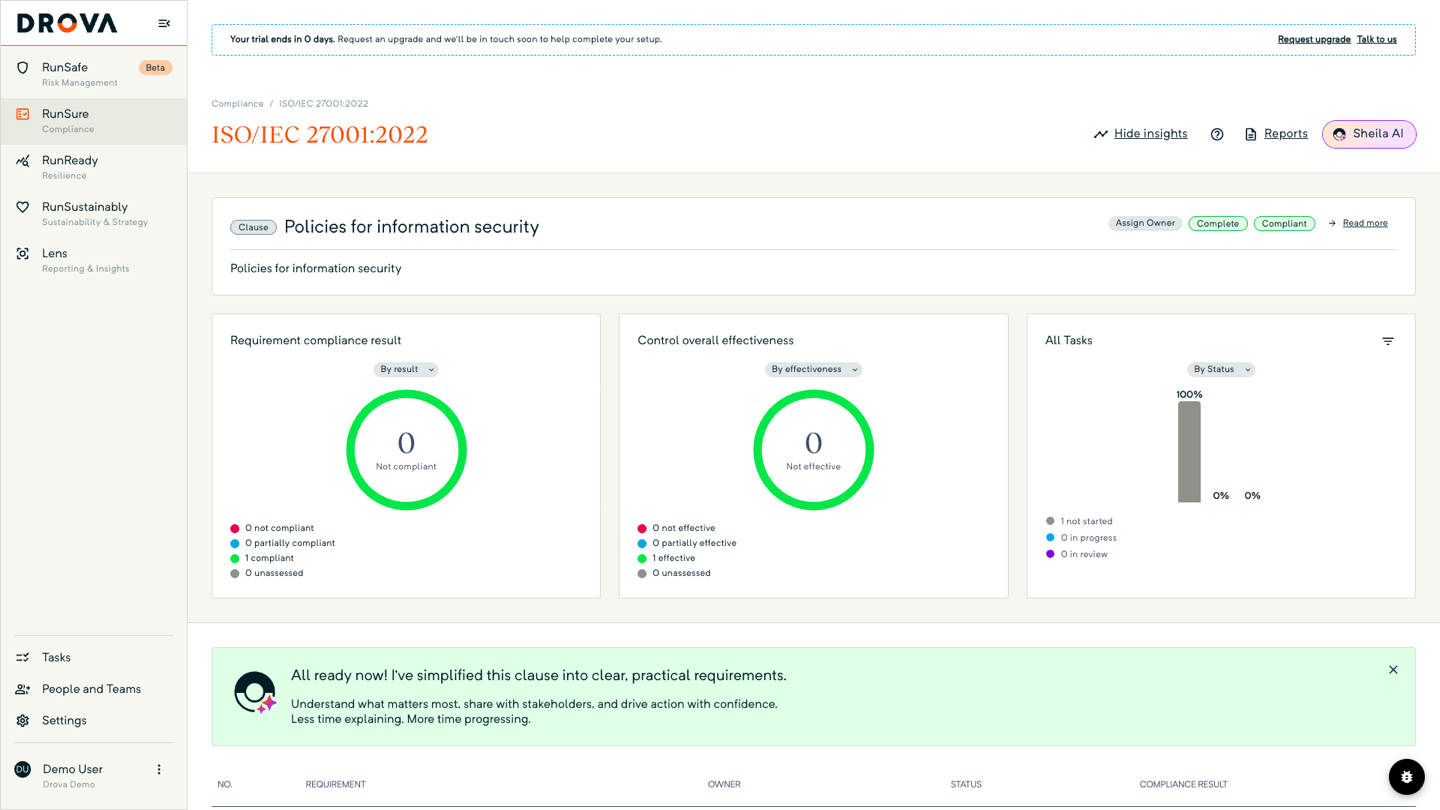Click the DROVA logo
Image resolution: width=1440 pixels, height=810 pixels.
pyautogui.click(x=67, y=23)
